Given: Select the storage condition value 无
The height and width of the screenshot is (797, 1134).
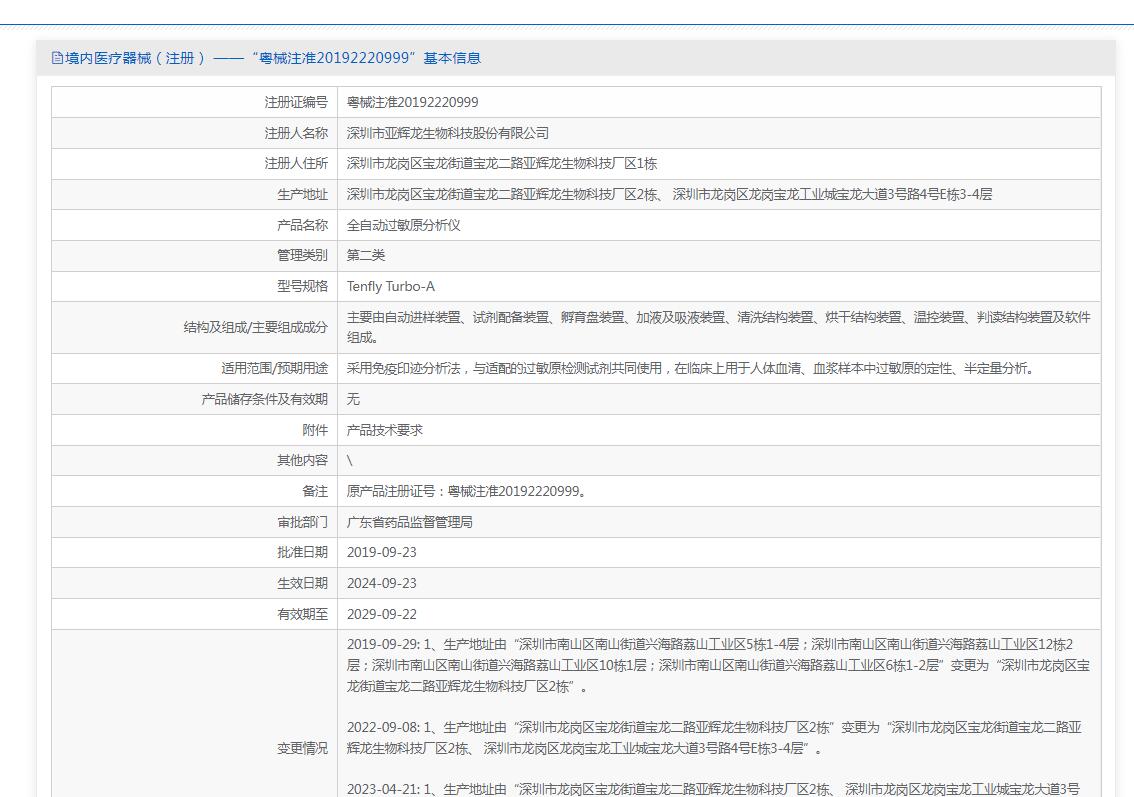Looking at the screenshot, I should click(x=353, y=399).
